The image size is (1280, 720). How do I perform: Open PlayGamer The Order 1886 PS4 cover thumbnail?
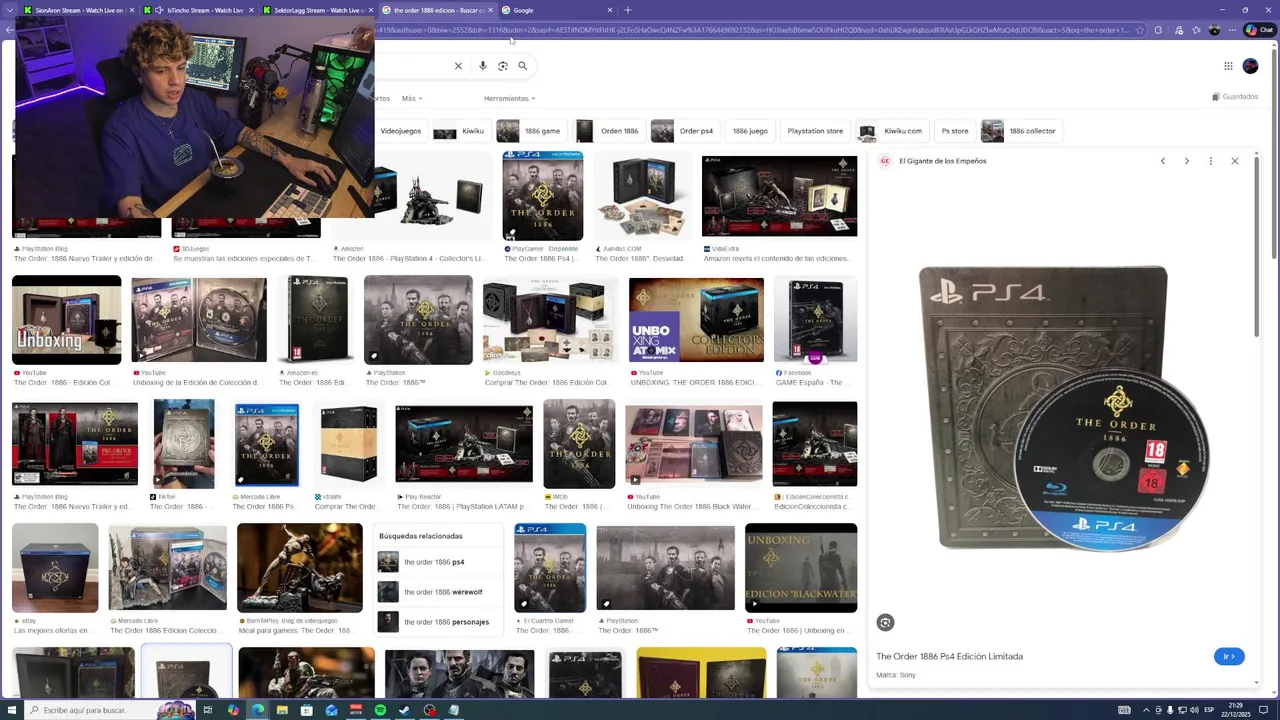tap(542, 196)
